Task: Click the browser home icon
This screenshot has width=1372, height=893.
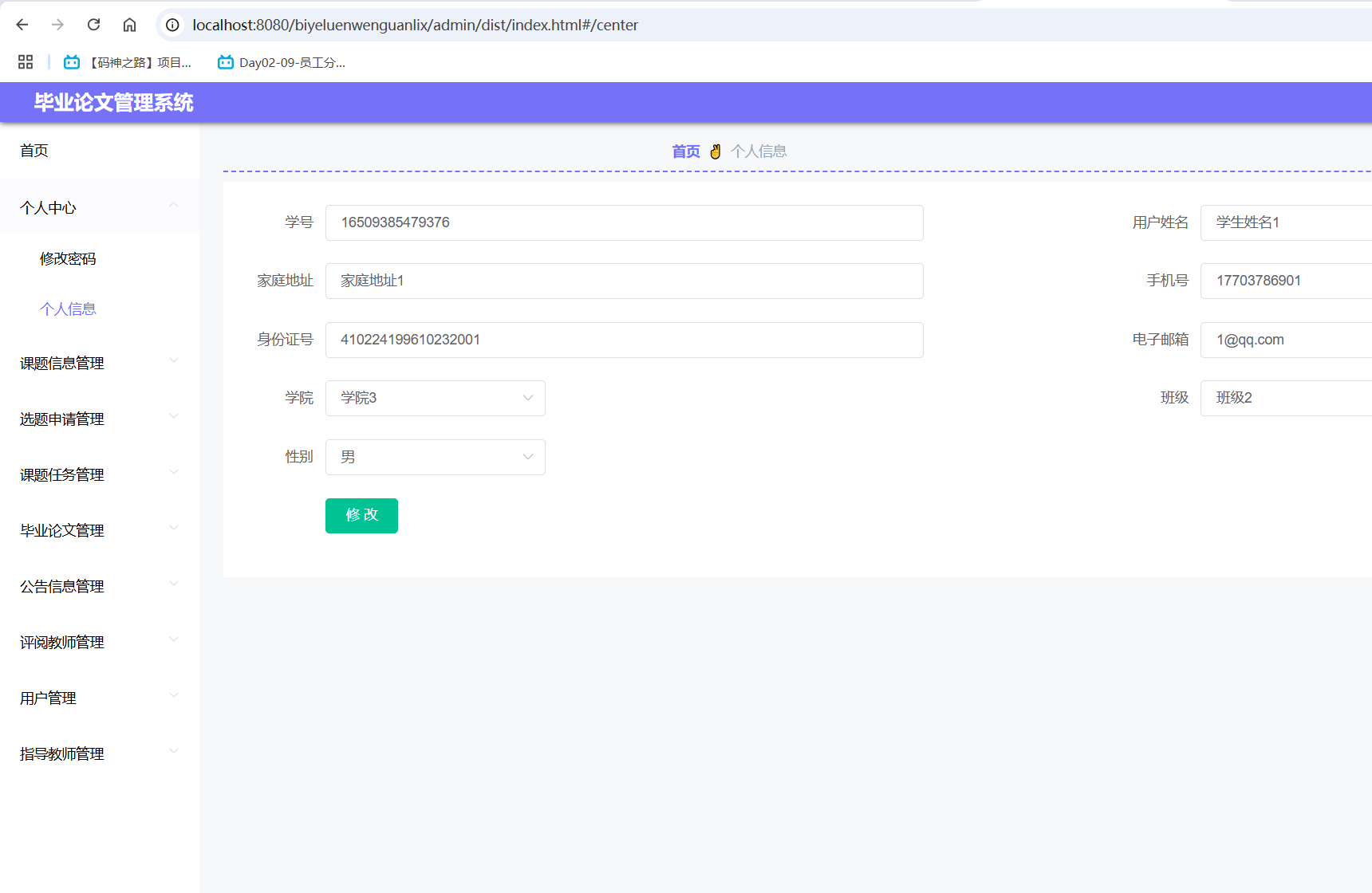Action: pos(129,25)
